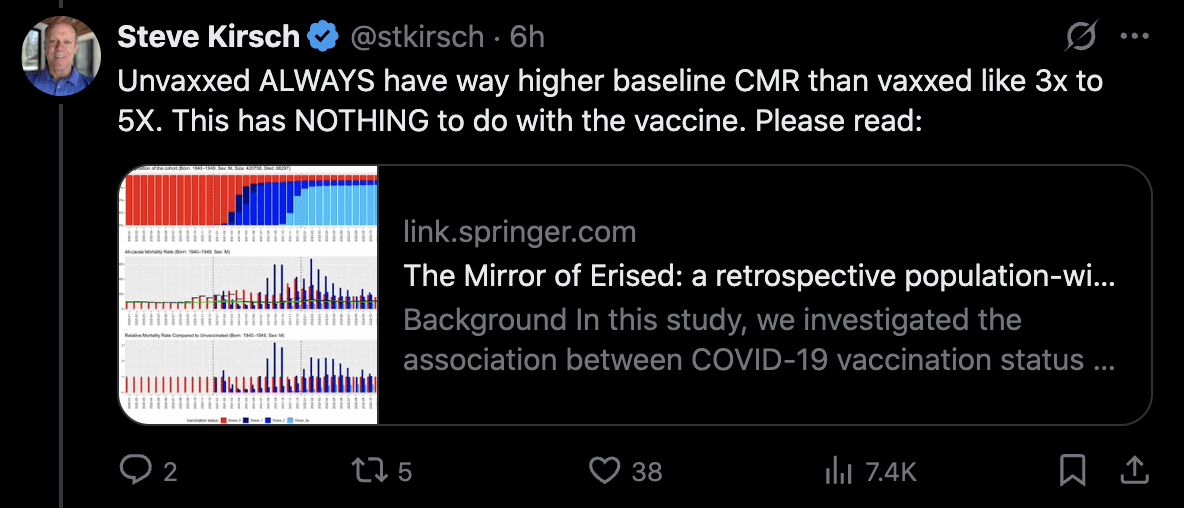The image size is (1184, 508).
Task: Open 'The Mirror of Erised' article title
Action: pyautogui.click(x=758, y=277)
